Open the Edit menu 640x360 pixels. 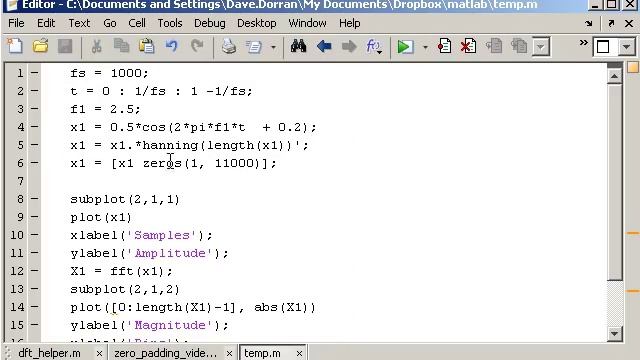46,23
